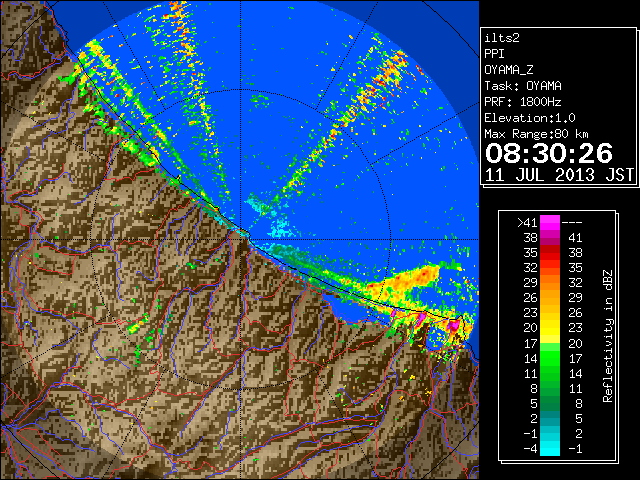Click the '-4' value at the legend bottom

tap(530, 449)
